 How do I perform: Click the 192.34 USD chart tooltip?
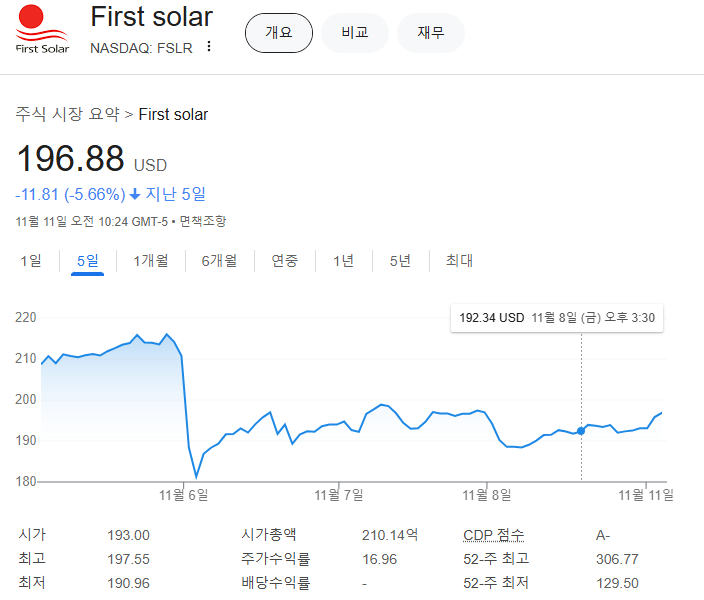tap(557, 318)
